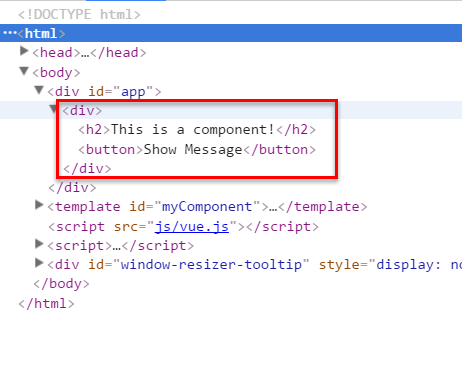
Task: Select the body opening tag
Action: 56,73
